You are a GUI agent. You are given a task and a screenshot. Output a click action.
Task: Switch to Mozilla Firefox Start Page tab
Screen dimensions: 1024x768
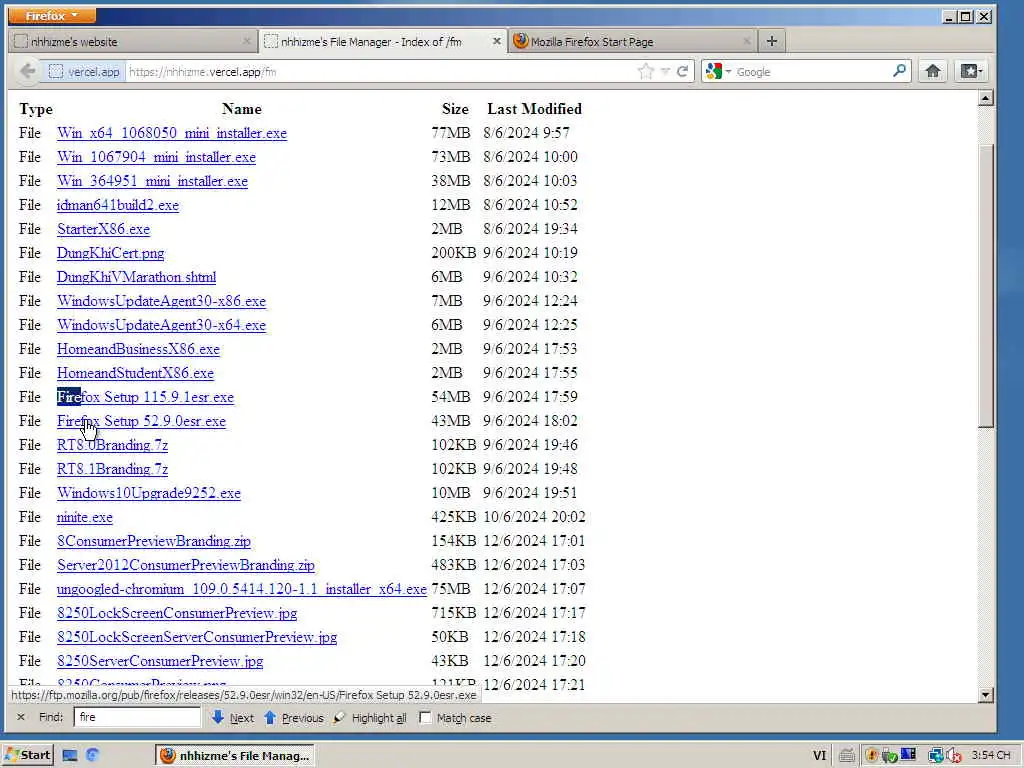(631, 41)
